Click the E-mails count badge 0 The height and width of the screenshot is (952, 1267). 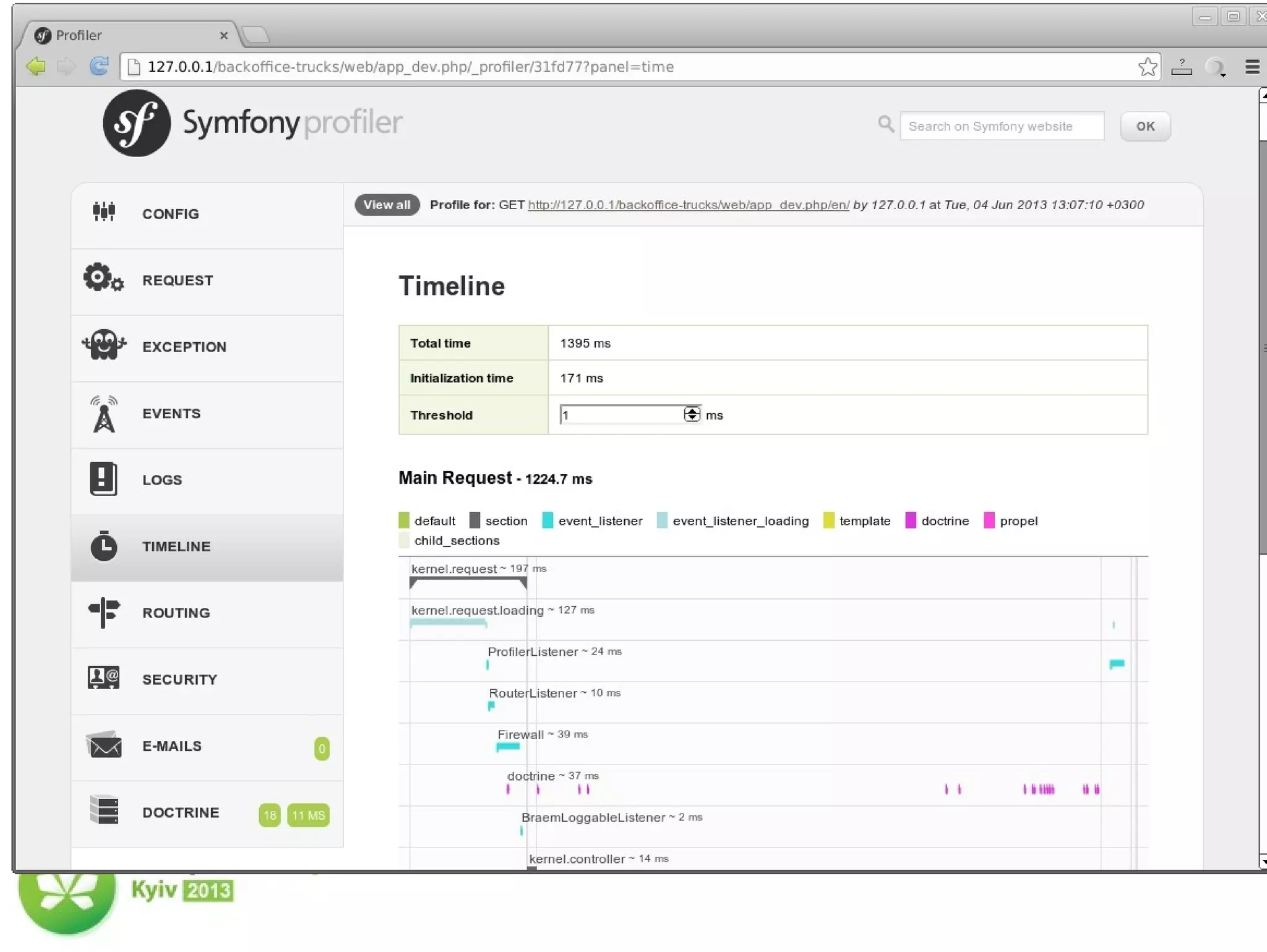[x=322, y=748]
